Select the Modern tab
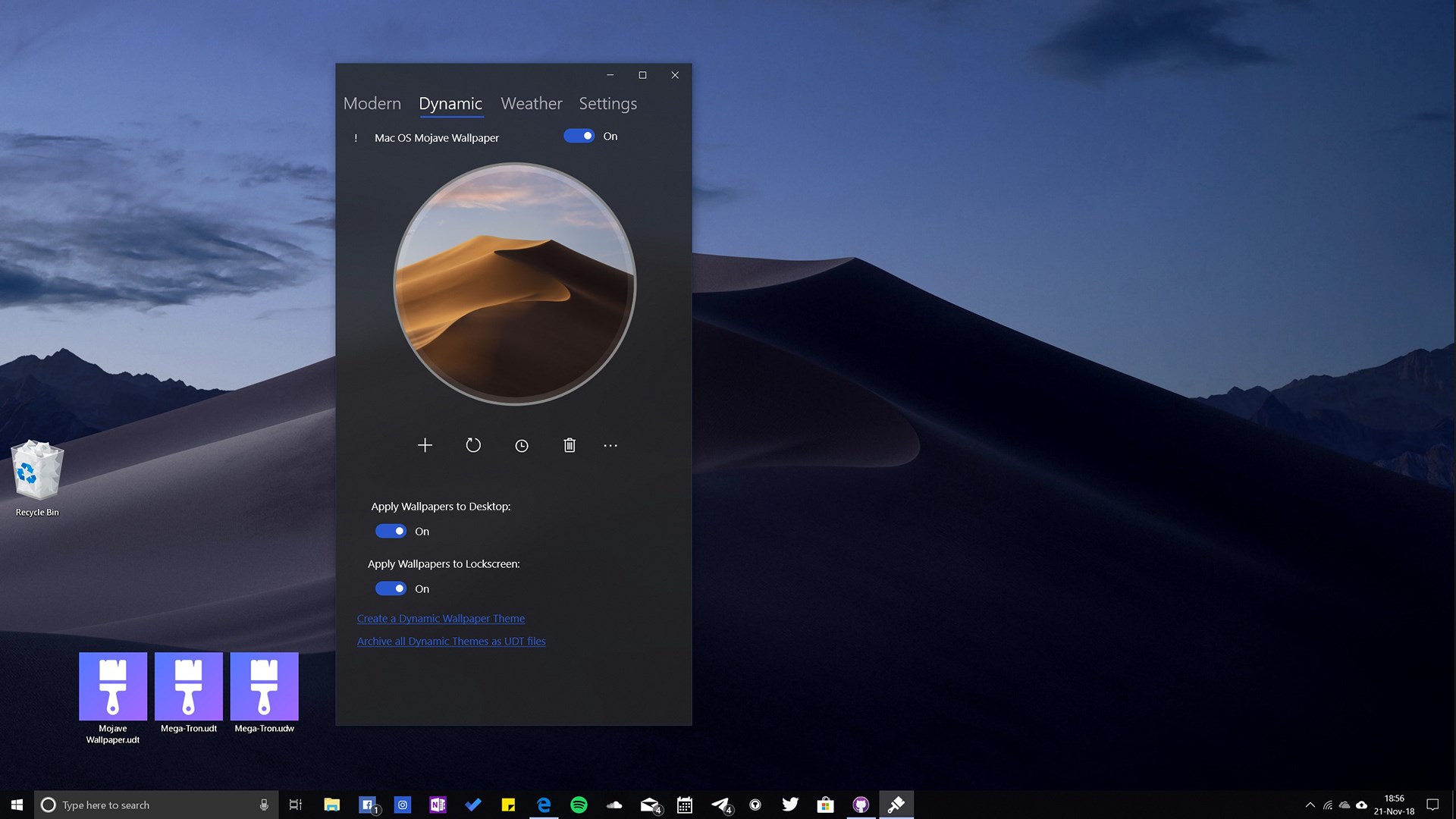The image size is (1456, 819). (372, 104)
